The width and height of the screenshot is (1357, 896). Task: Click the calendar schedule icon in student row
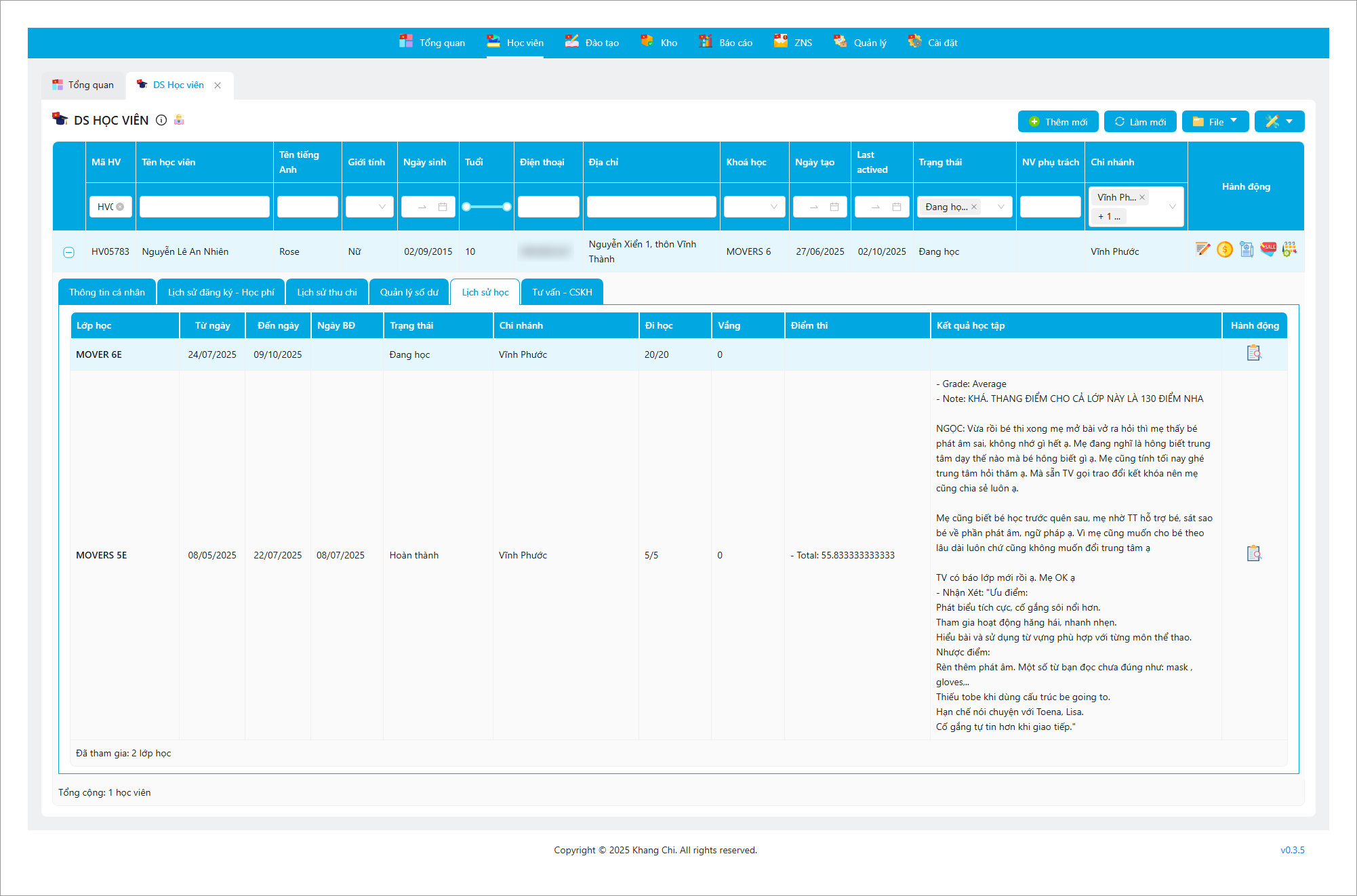tap(1289, 249)
